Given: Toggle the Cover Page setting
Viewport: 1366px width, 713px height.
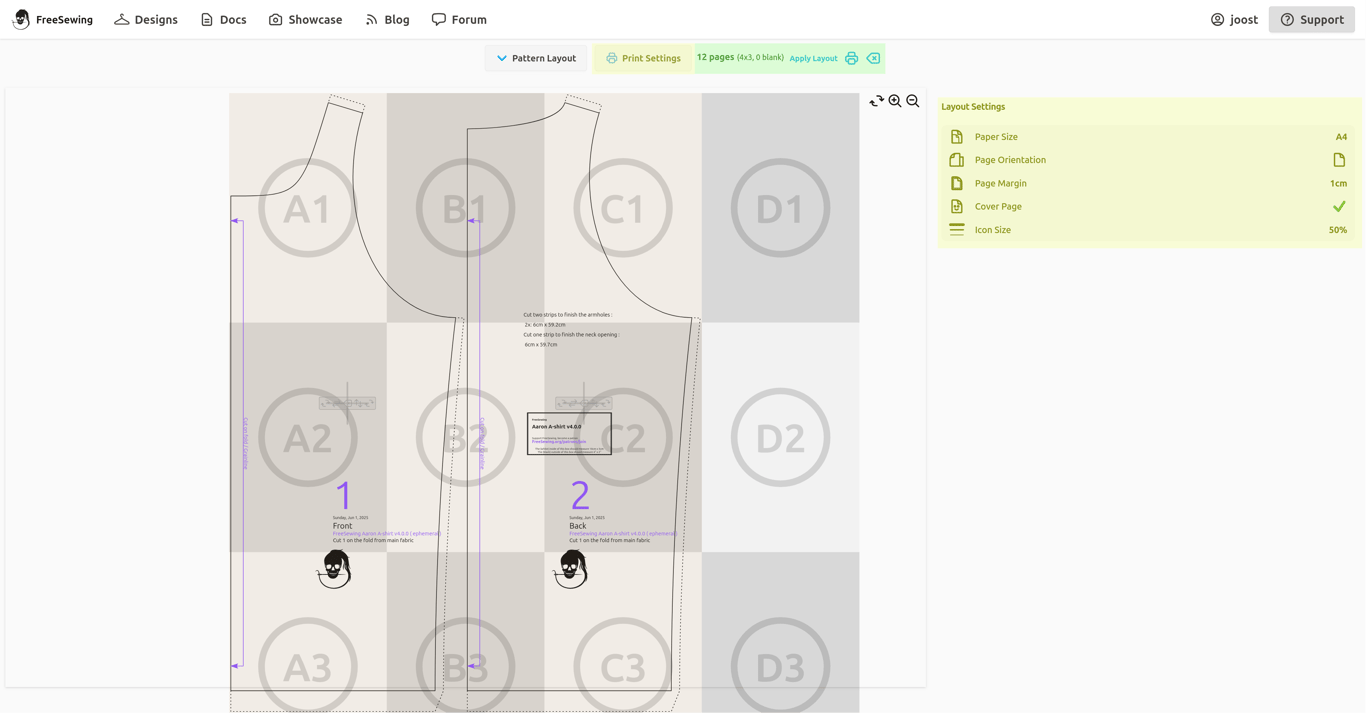Looking at the screenshot, I should [1149, 206].
